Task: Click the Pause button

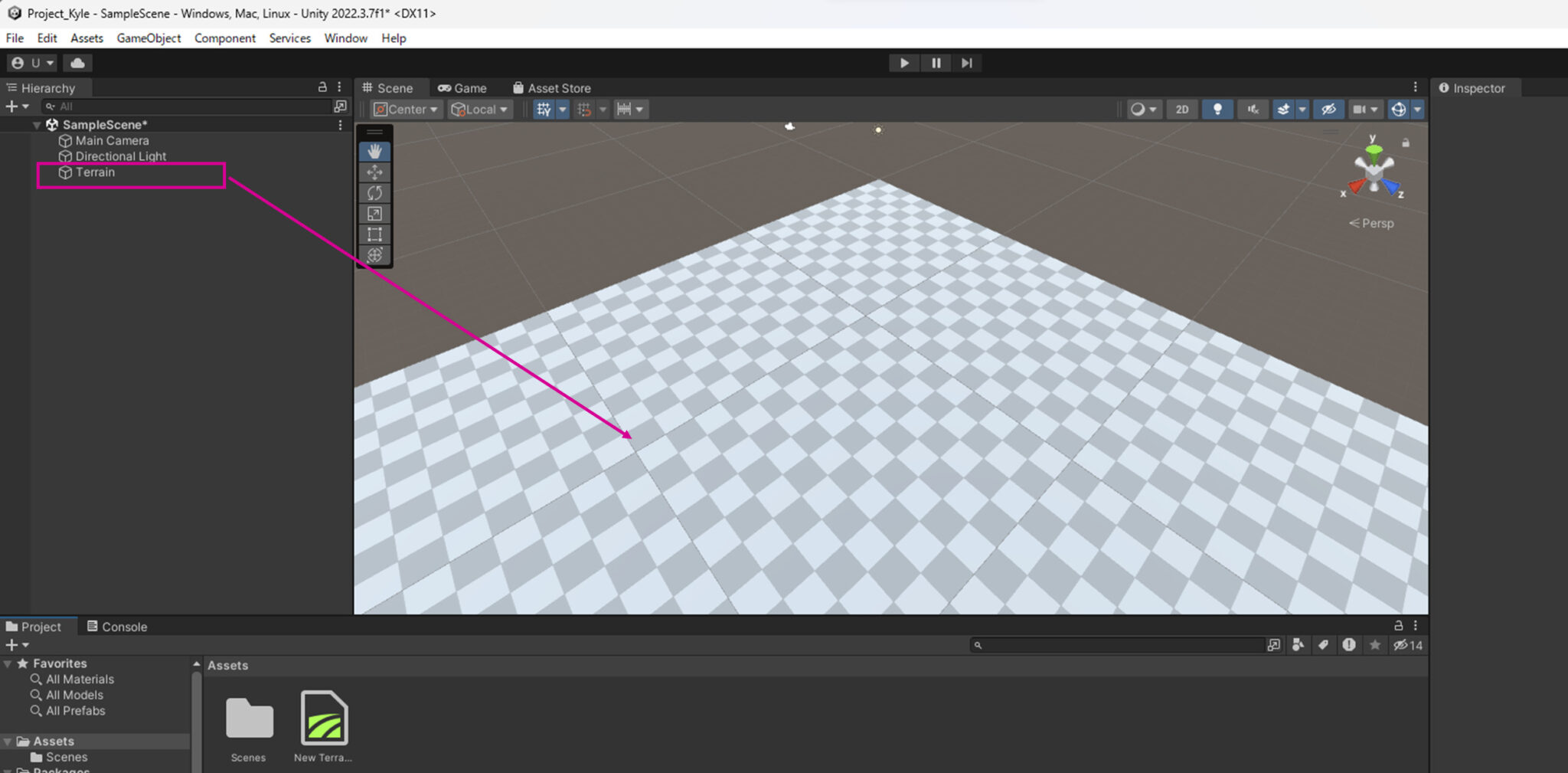Action: click(936, 63)
